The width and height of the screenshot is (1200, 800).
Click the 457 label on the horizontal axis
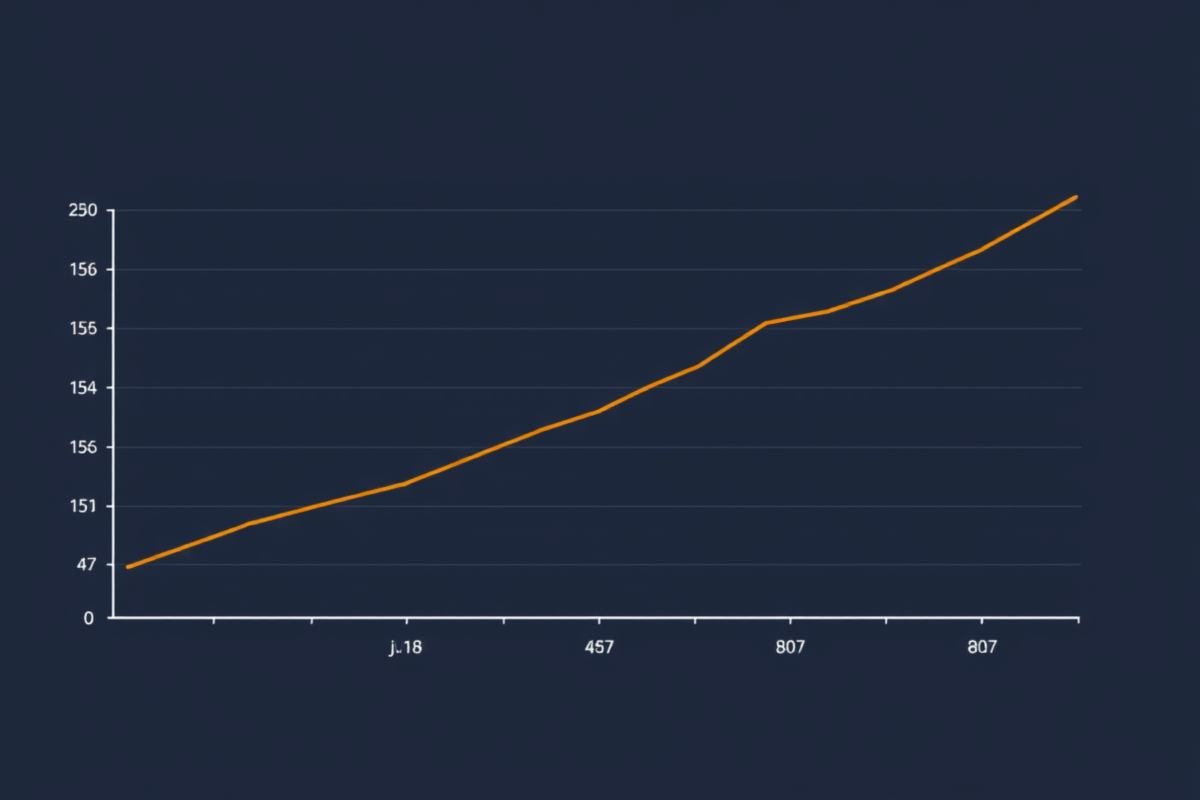598,647
